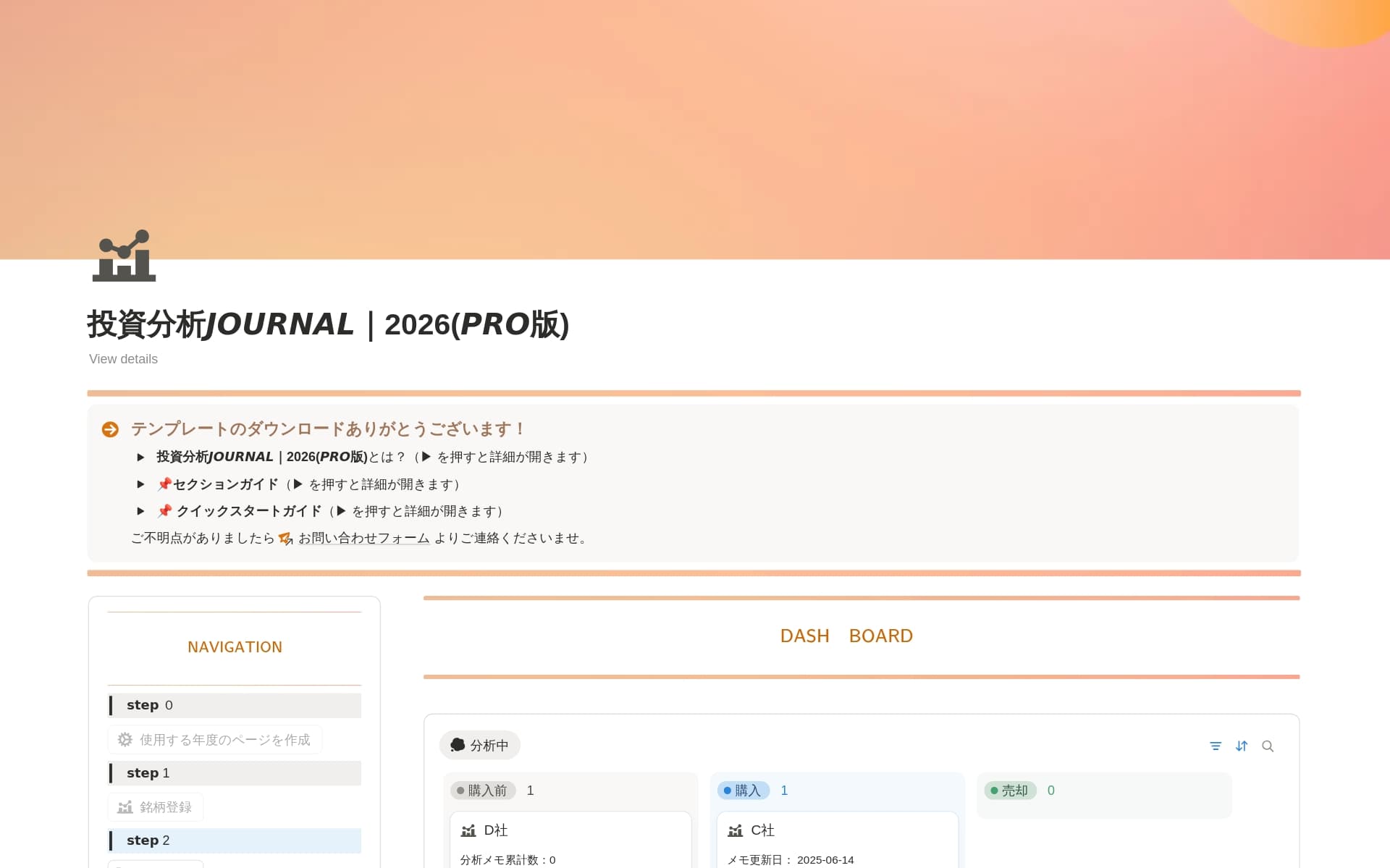Click the chart icon next to 銘柄登録
Screen dimensions: 1390x868
124,806
